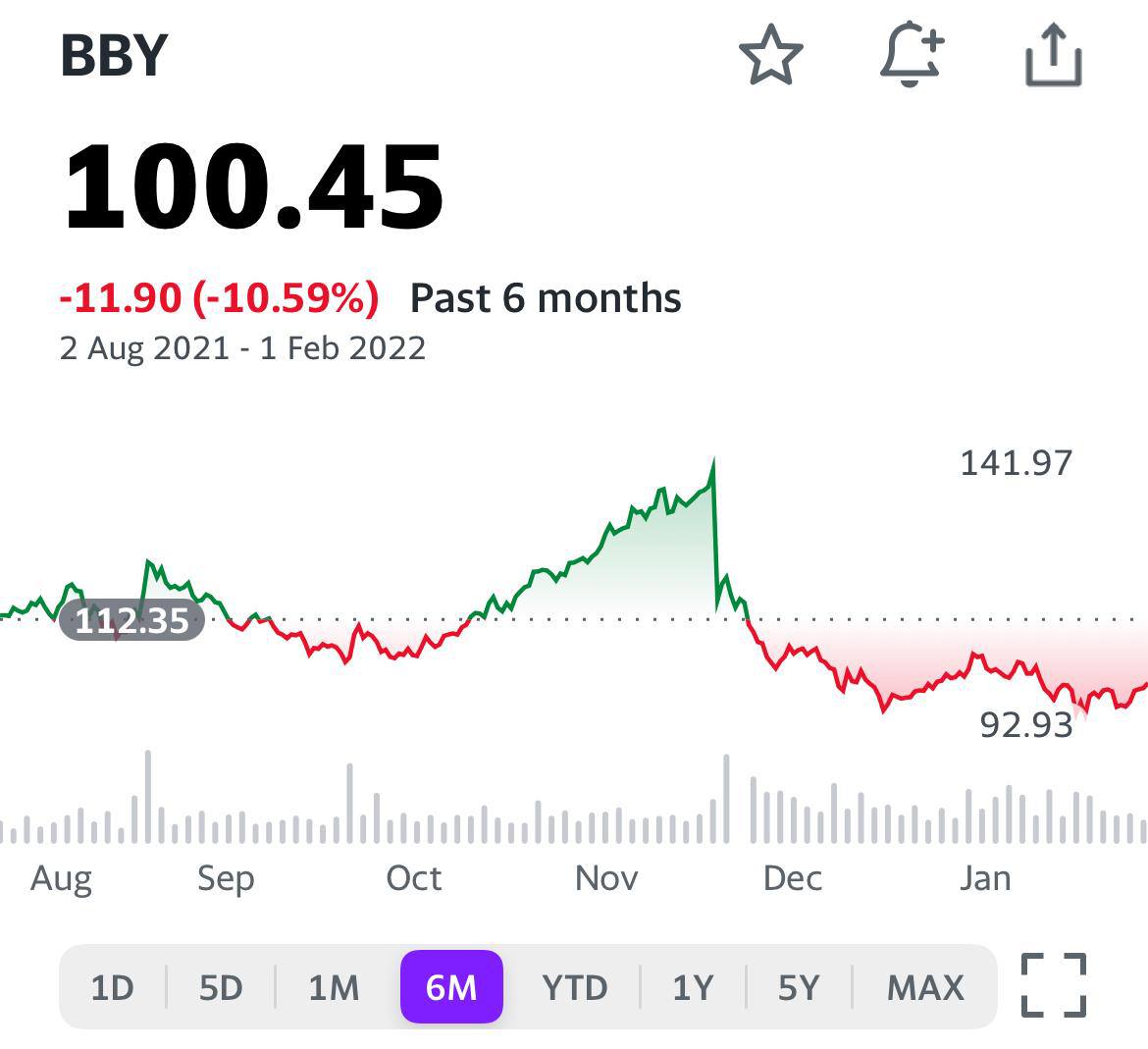Viewport: 1148px width, 1049px height.
Task: Expand chart to full screen
Action: coord(1054,985)
